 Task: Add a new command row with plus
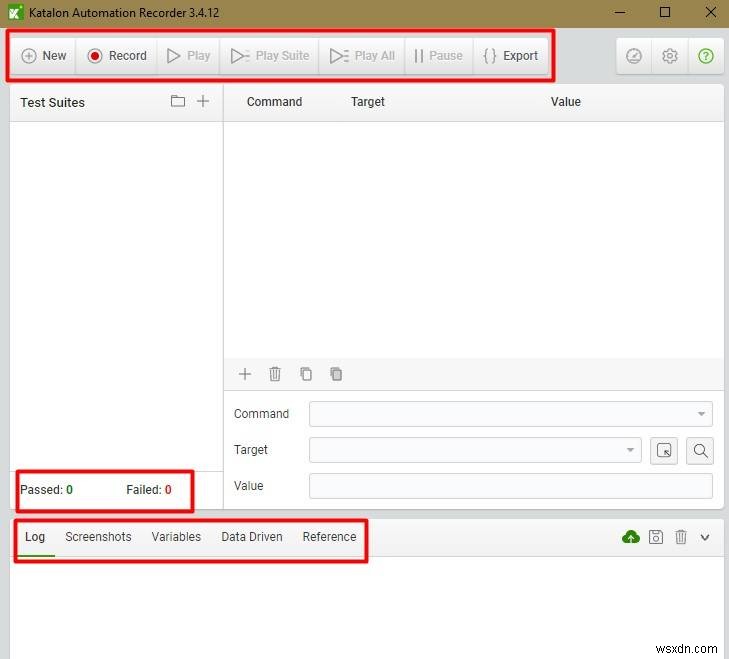coord(245,374)
